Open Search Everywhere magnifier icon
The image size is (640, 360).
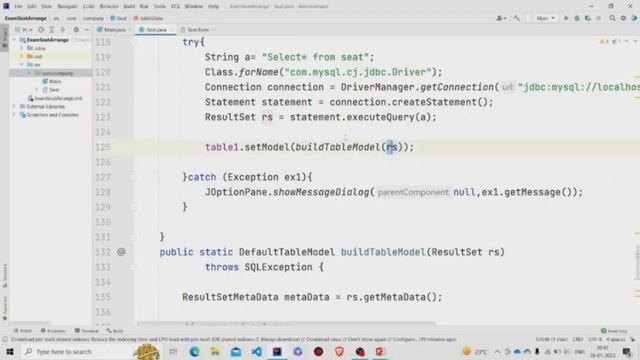[612, 18]
